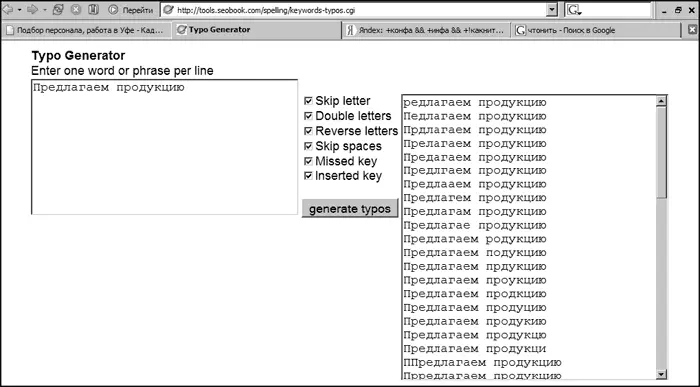Open the bookmarks sidebar icon
700x387 pixels.
click(x=93, y=9)
